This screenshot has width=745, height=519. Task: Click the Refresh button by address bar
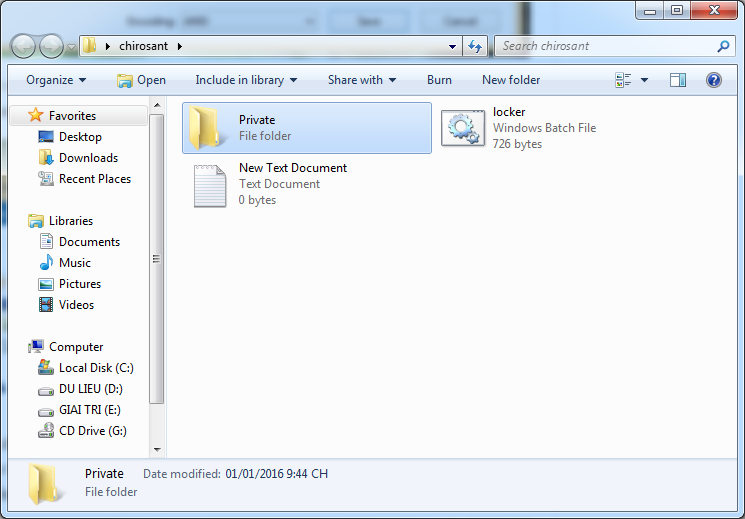(x=475, y=46)
